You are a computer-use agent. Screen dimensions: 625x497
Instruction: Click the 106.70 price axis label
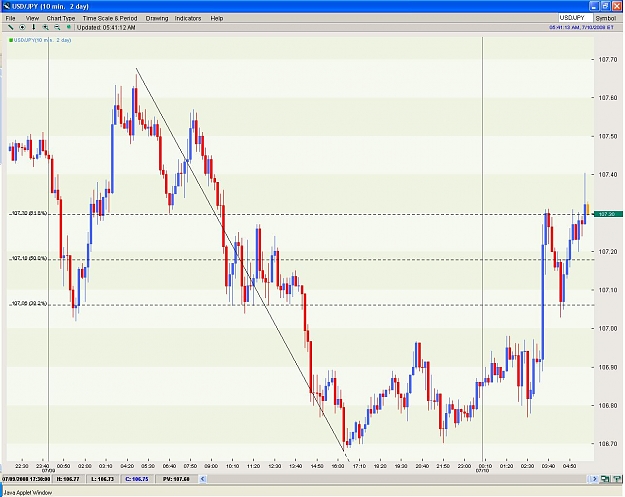pyautogui.click(x=608, y=444)
